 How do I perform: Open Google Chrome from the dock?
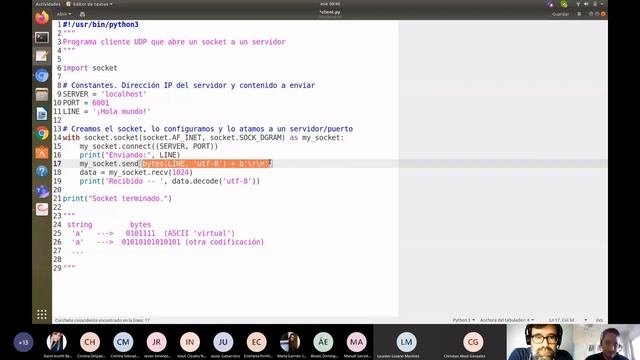42,133
